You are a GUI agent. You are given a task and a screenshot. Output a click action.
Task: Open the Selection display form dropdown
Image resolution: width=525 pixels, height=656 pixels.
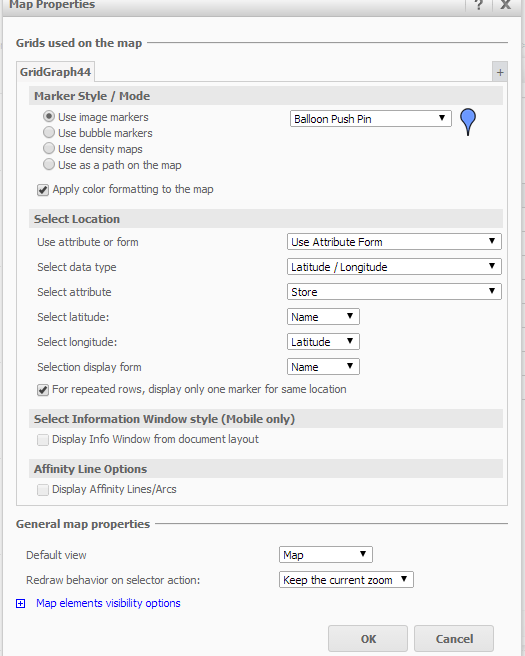323,367
